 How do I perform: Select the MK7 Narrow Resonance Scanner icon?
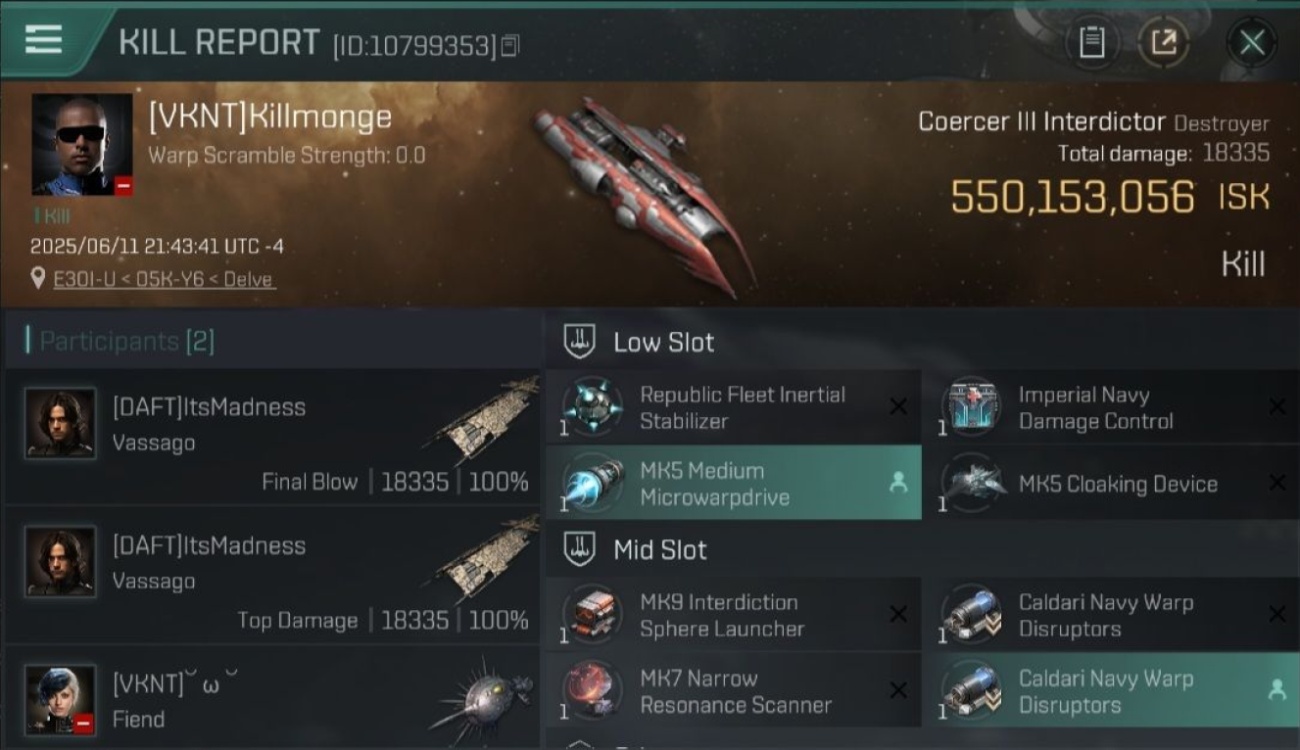(x=592, y=691)
